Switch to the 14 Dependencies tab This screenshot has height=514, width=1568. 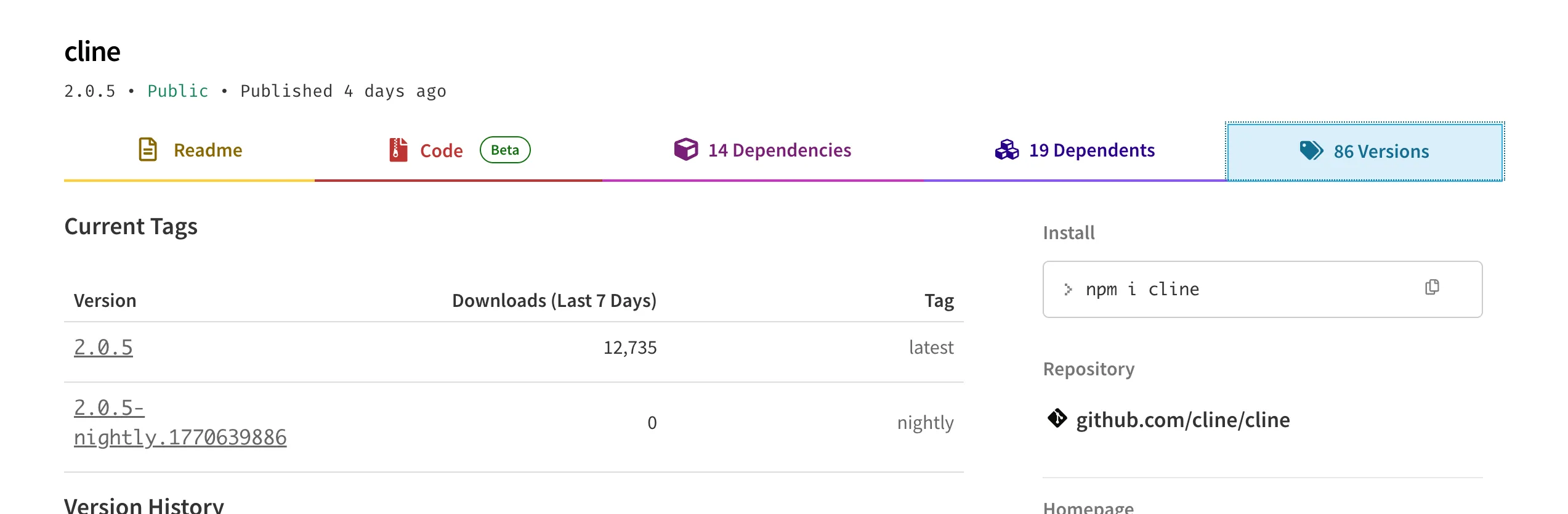pyautogui.click(x=779, y=150)
